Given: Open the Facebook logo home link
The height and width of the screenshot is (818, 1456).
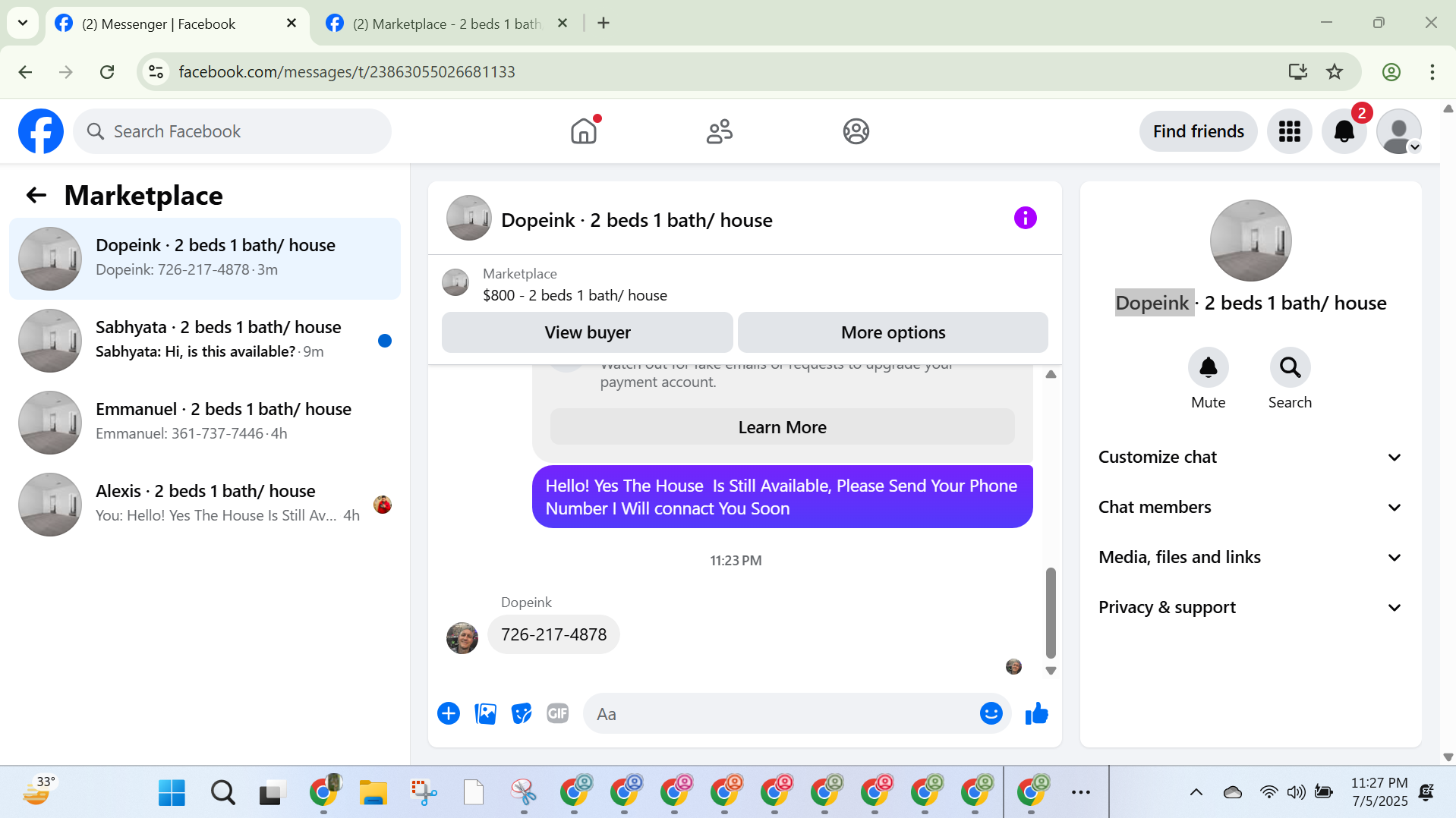Looking at the screenshot, I should point(41,131).
